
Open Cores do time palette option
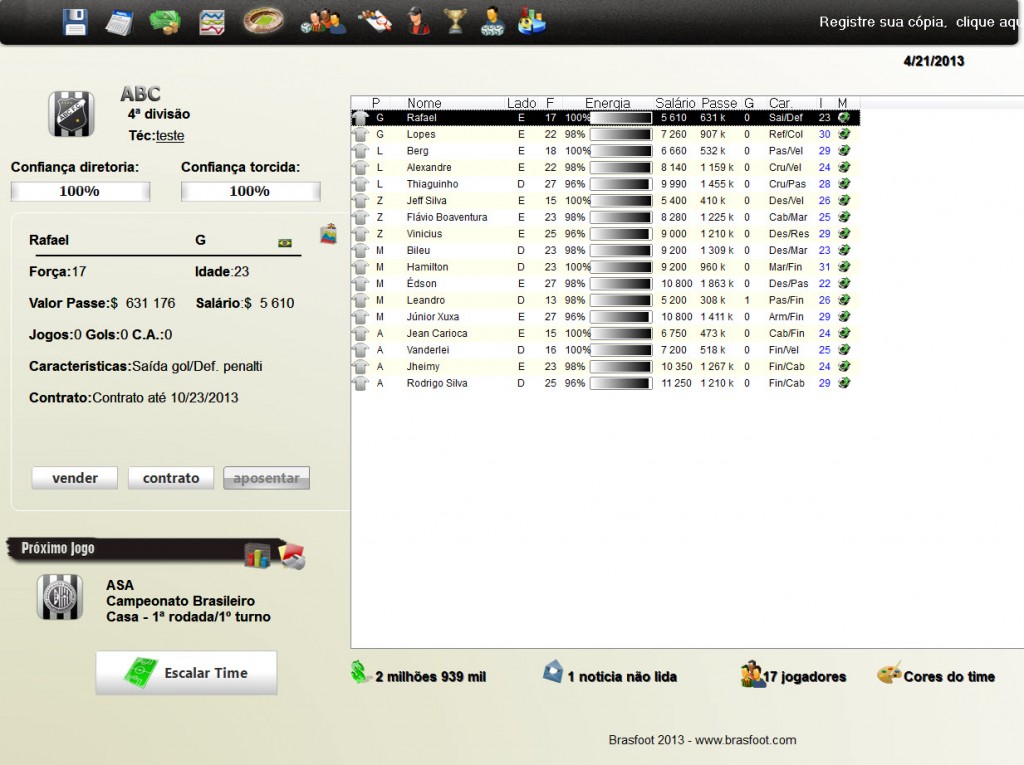[948, 677]
